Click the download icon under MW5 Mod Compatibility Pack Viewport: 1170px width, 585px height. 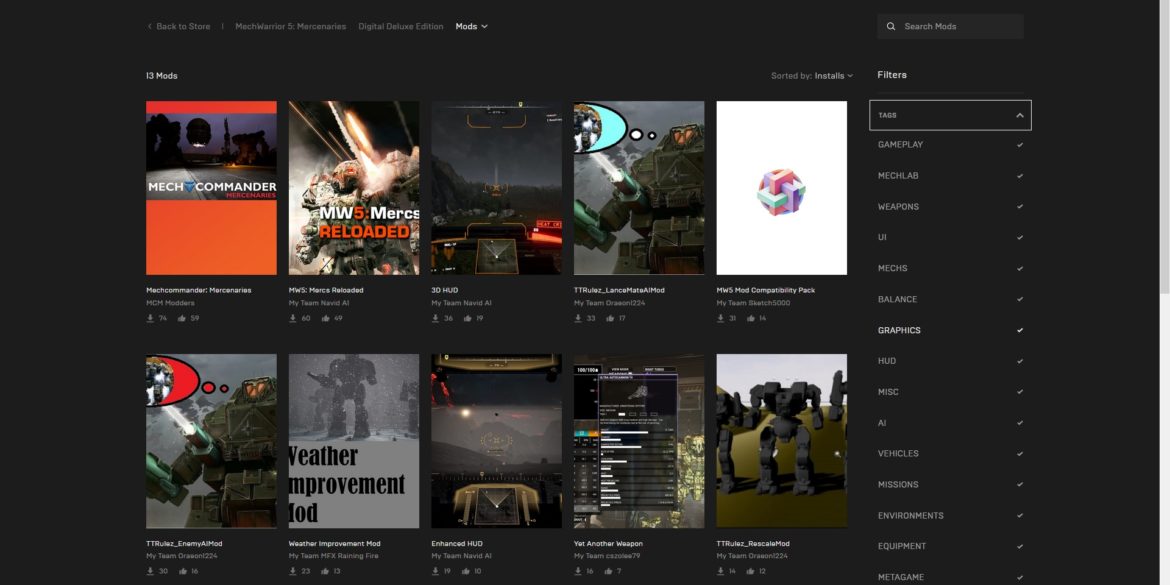tap(720, 319)
